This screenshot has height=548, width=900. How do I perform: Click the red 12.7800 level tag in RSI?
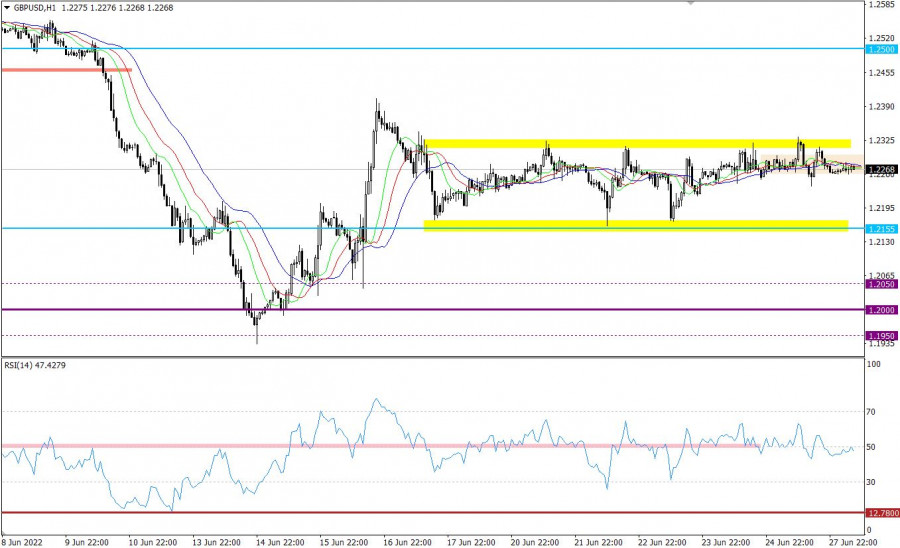tap(882, 513)
